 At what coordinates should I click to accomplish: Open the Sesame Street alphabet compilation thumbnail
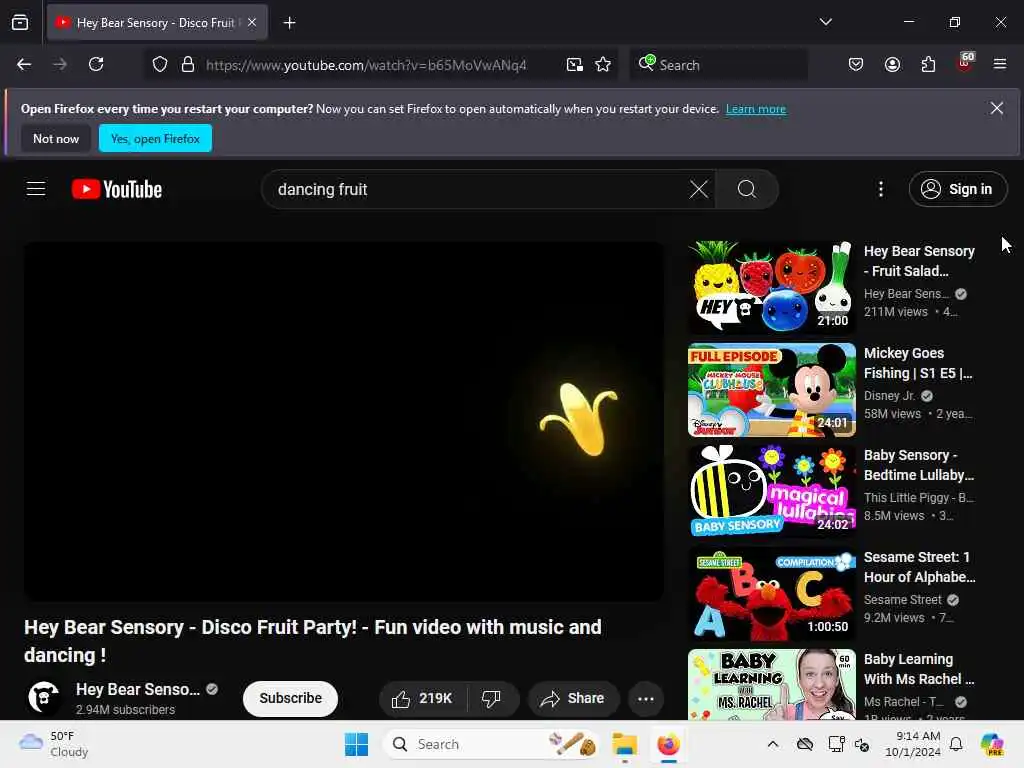(772, 594)
